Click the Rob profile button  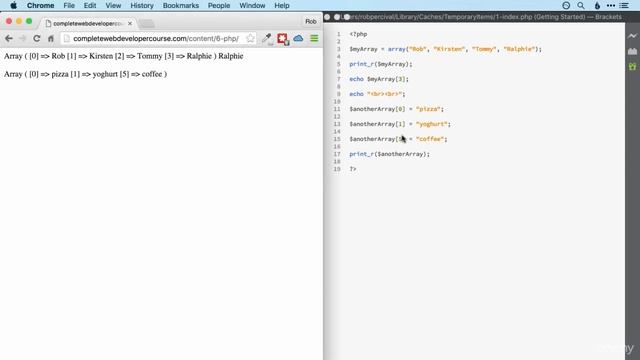tap(311, 21)
